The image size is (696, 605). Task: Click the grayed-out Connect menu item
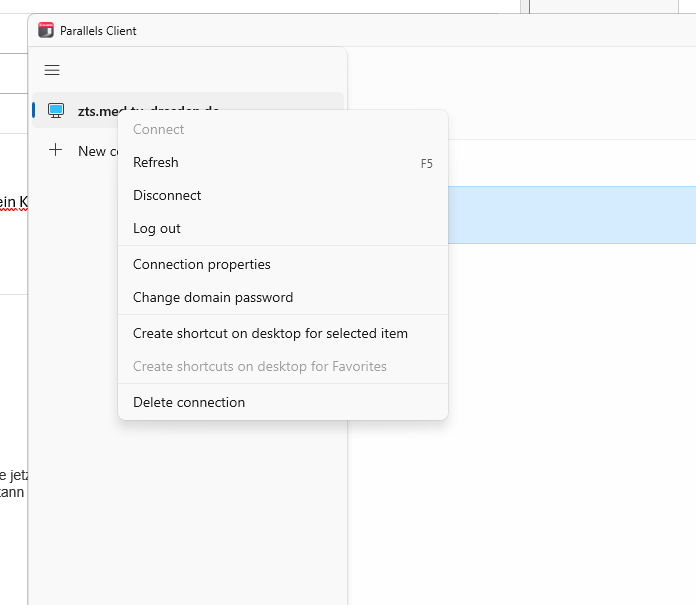point(159,129)
